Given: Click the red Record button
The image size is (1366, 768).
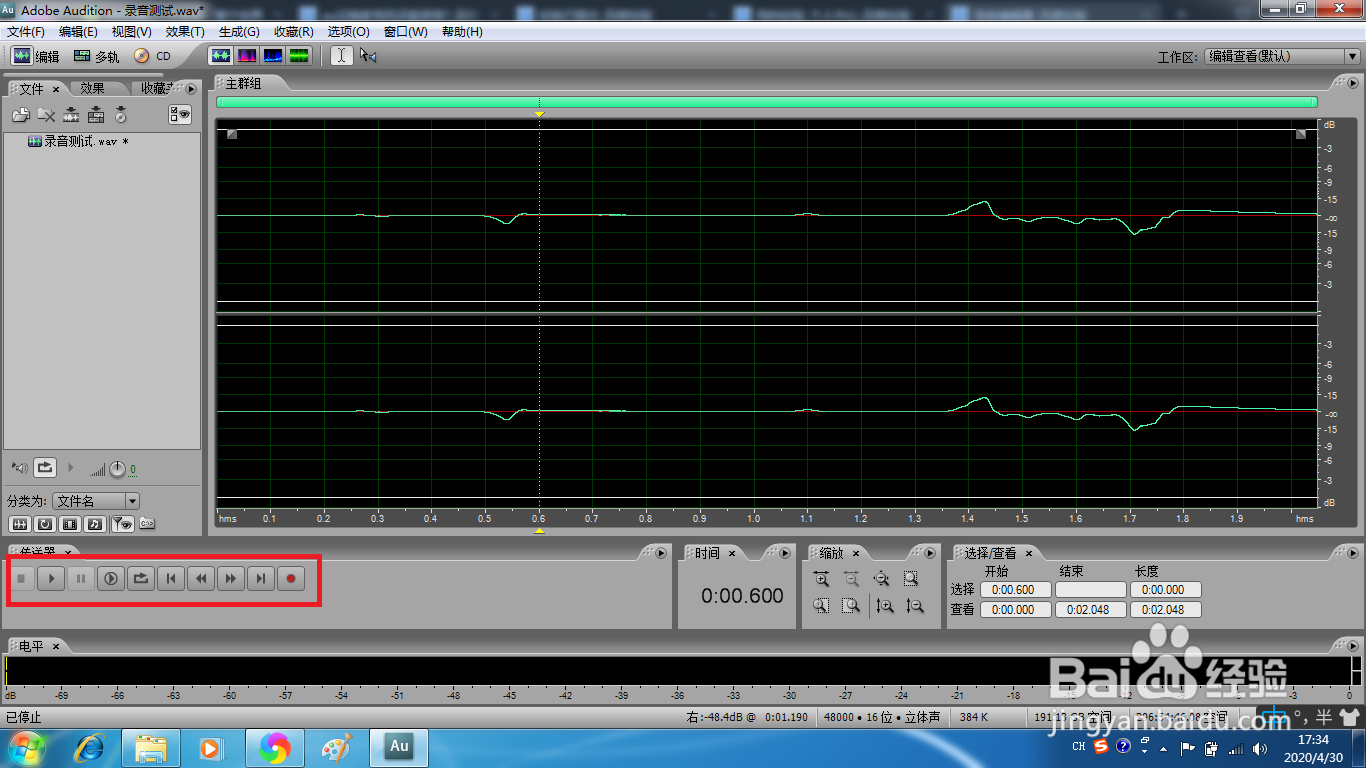Looking at the screenshot, I should pos(291,578).
